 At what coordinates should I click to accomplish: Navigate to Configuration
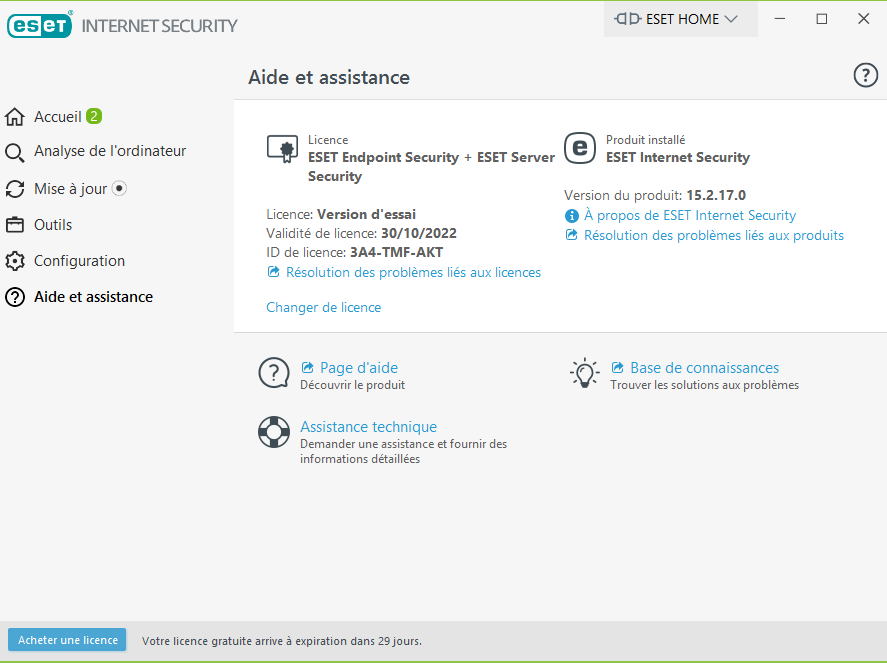coord(79,261)
